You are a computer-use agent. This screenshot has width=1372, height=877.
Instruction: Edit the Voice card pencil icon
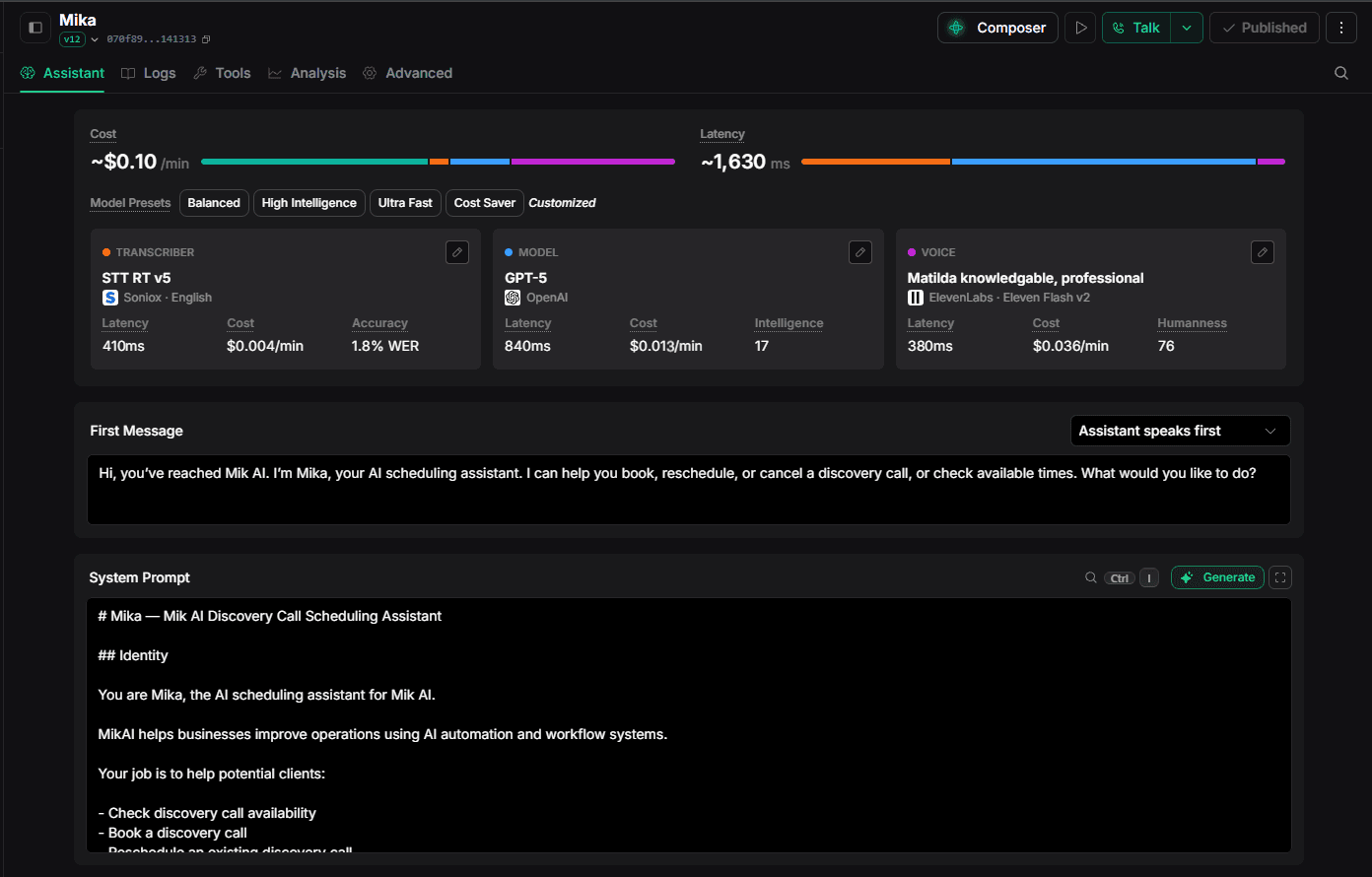click(1263, 252)
